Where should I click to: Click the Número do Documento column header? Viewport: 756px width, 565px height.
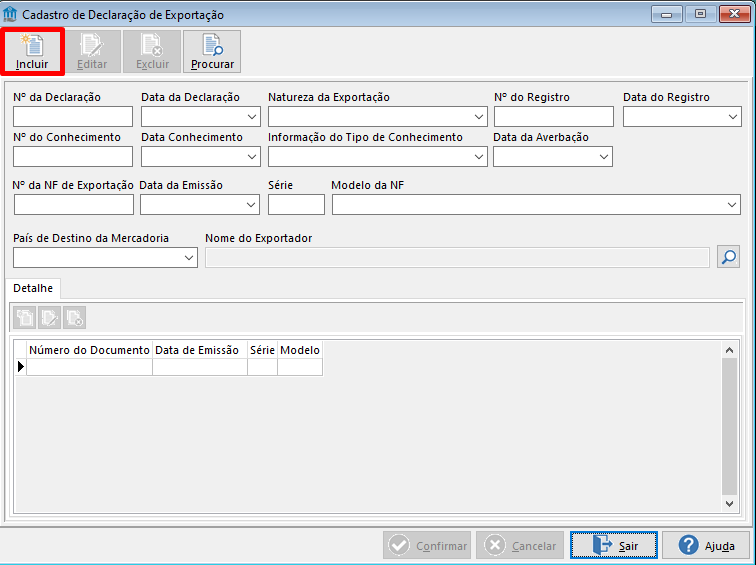pos(89,350)
